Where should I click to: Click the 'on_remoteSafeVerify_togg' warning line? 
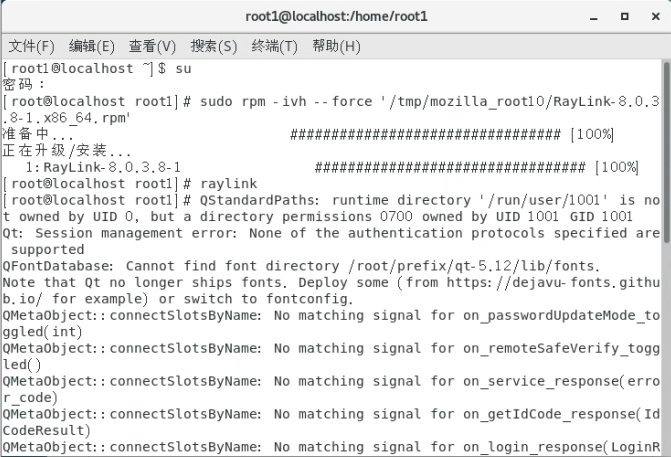pos(331,348)
